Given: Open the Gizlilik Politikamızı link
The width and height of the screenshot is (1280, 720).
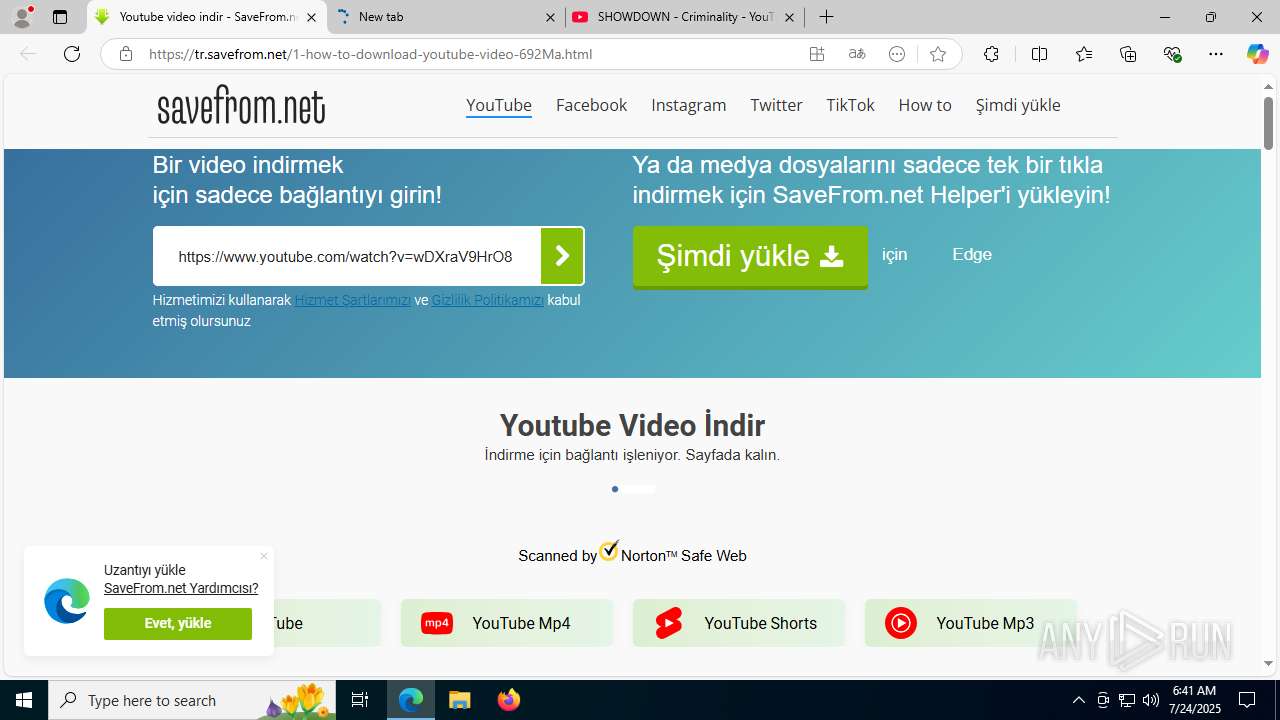Looking at the screenshot, I should point(488,300).
